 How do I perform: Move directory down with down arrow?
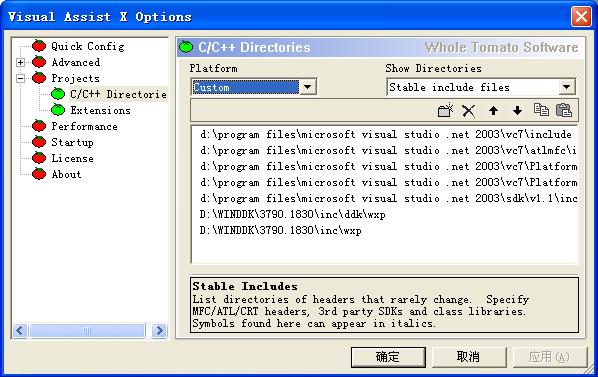pos(517,111)
